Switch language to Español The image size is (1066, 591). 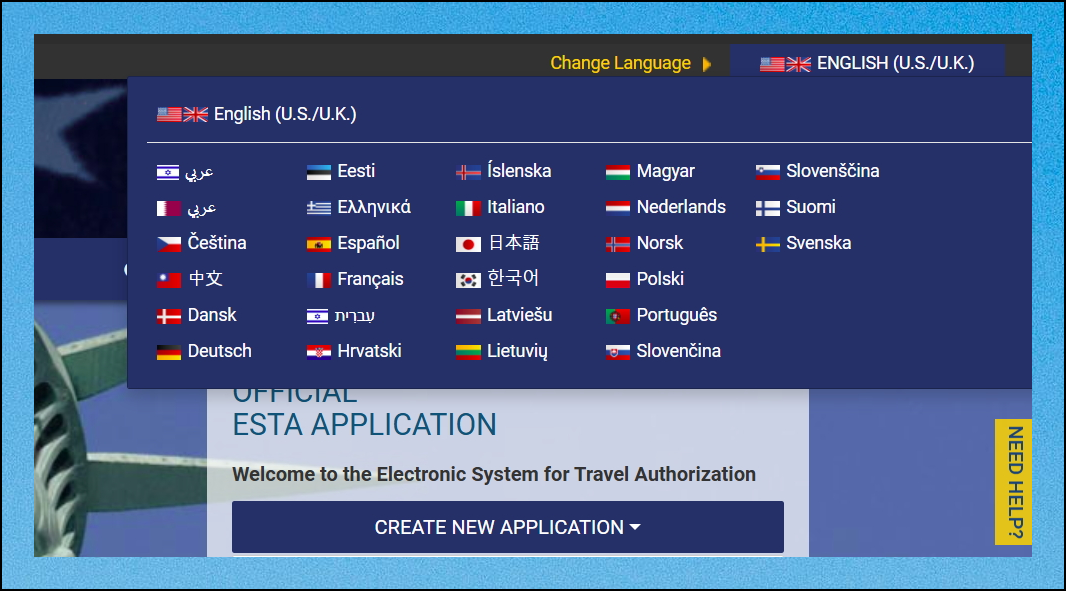coord(368,243)
